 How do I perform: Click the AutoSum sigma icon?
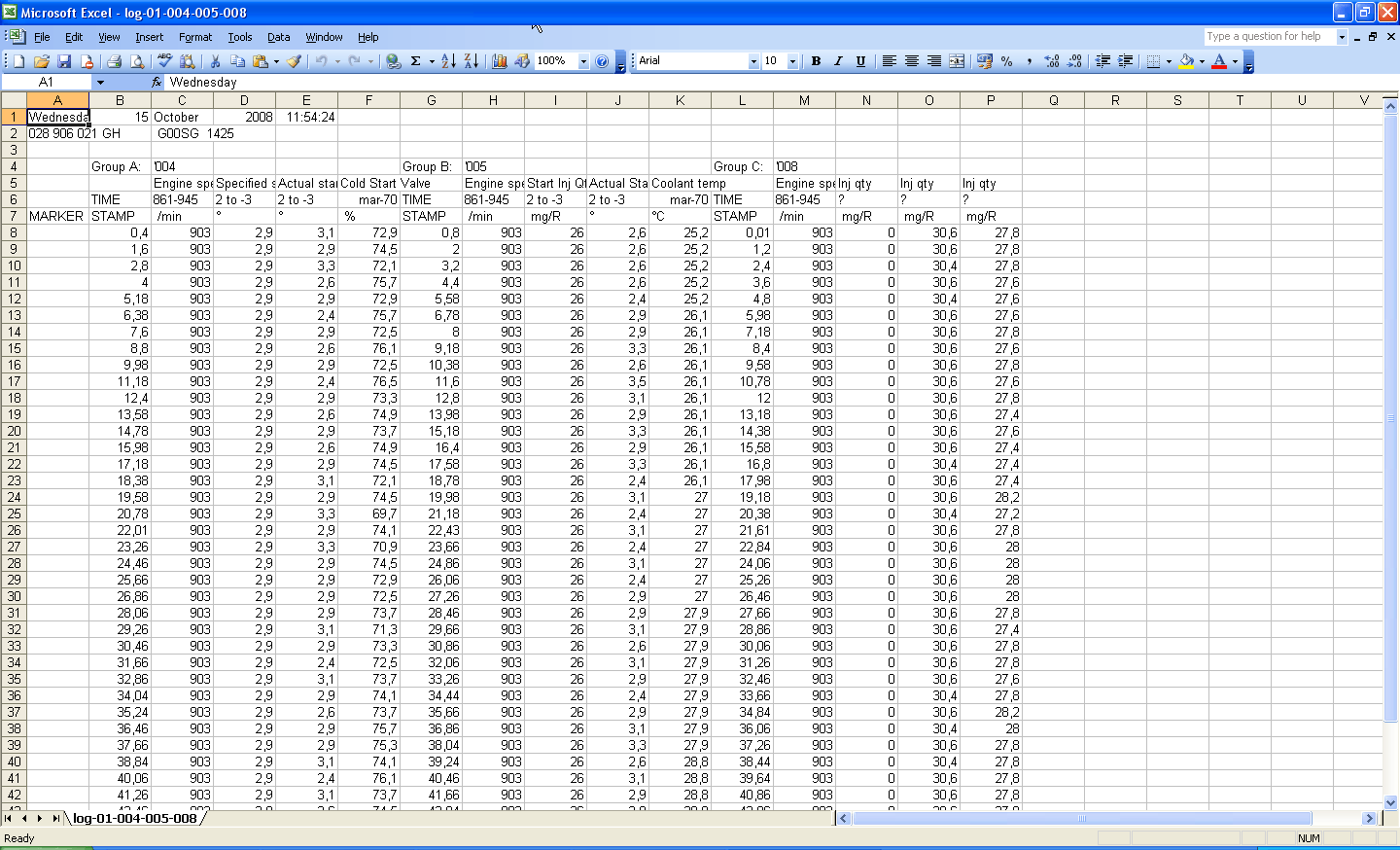tap(415, 61)
